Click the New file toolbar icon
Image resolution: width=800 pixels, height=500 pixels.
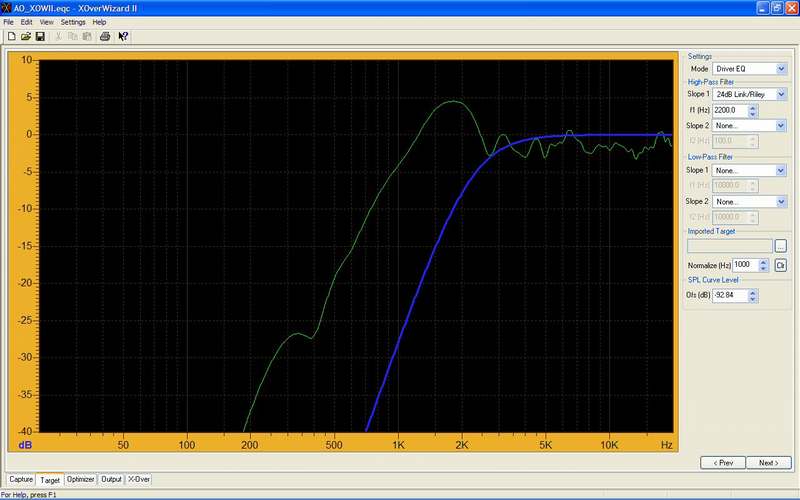tap(11, 36)
